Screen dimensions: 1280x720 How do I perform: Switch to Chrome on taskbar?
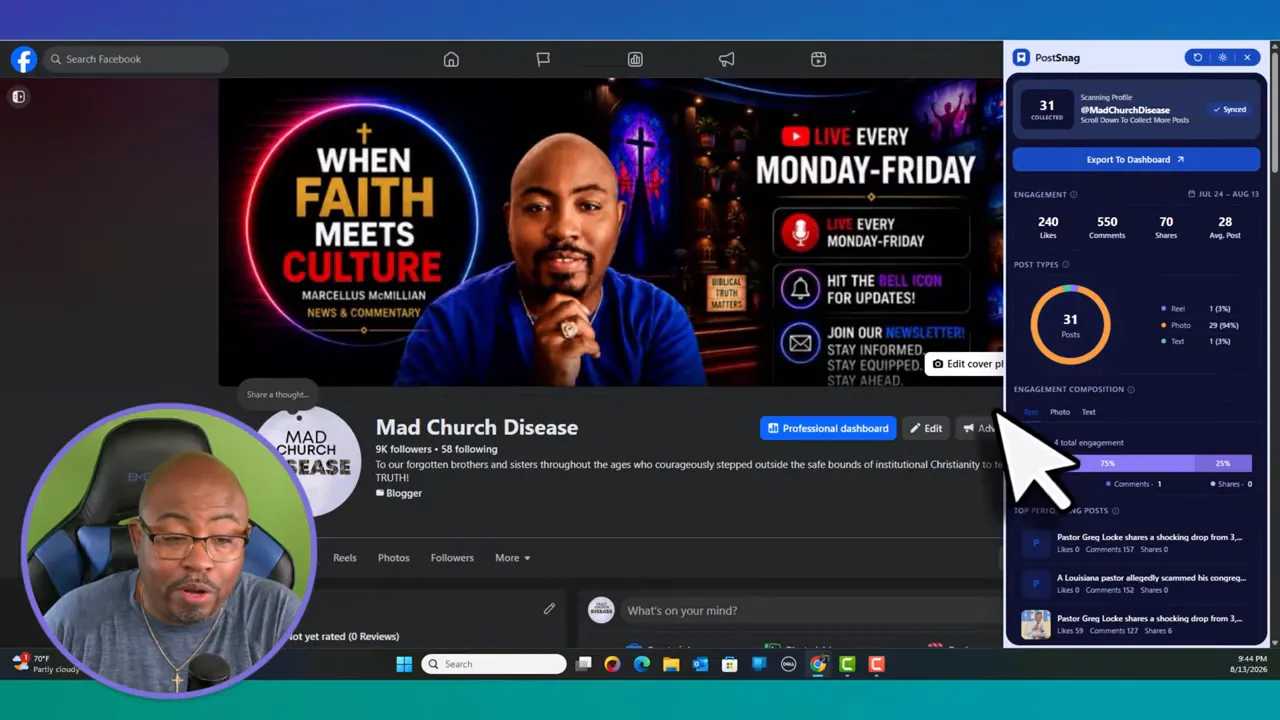coord(818,664)
